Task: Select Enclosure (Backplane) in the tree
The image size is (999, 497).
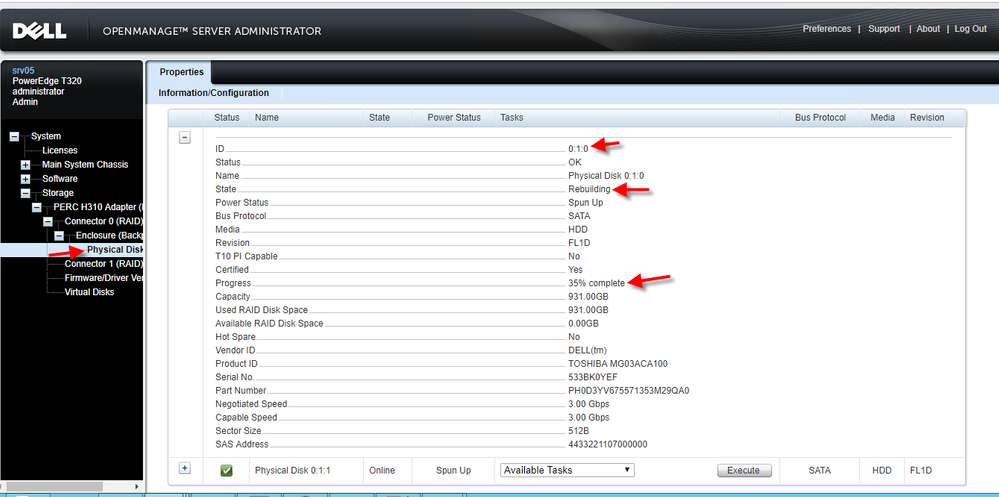Action: (x=109, y=236)
